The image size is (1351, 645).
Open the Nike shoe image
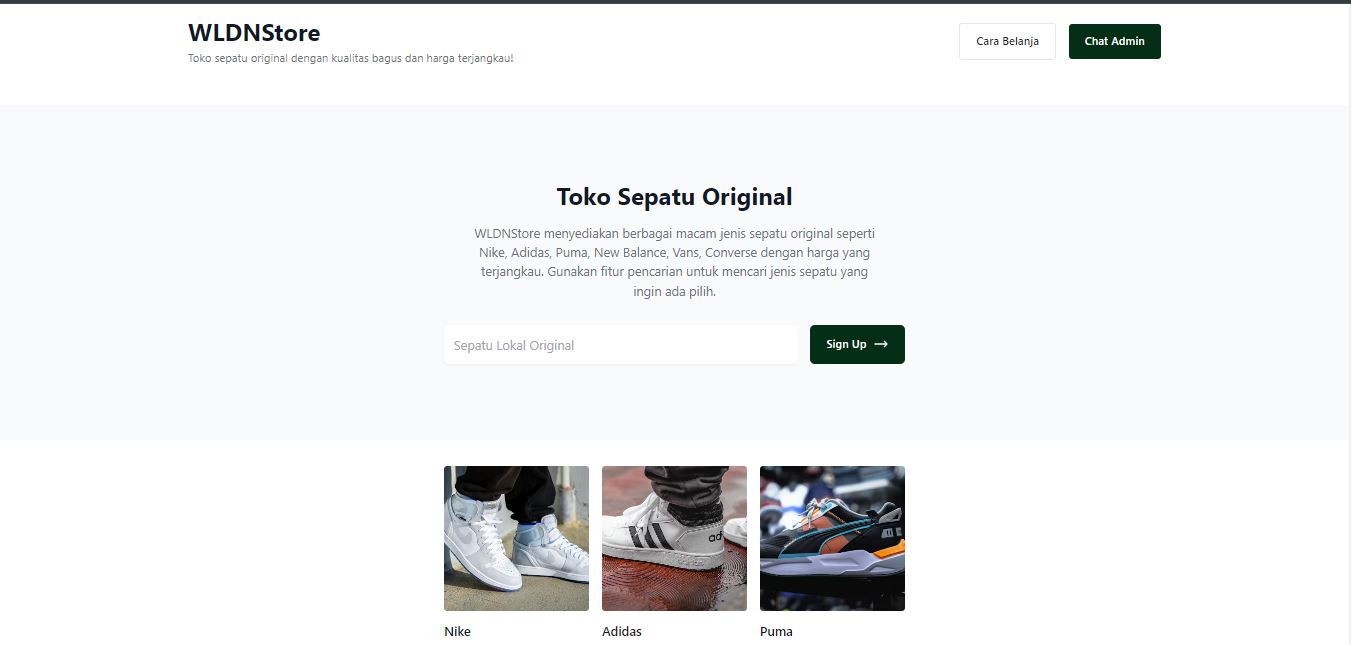(x=516, y=538)
